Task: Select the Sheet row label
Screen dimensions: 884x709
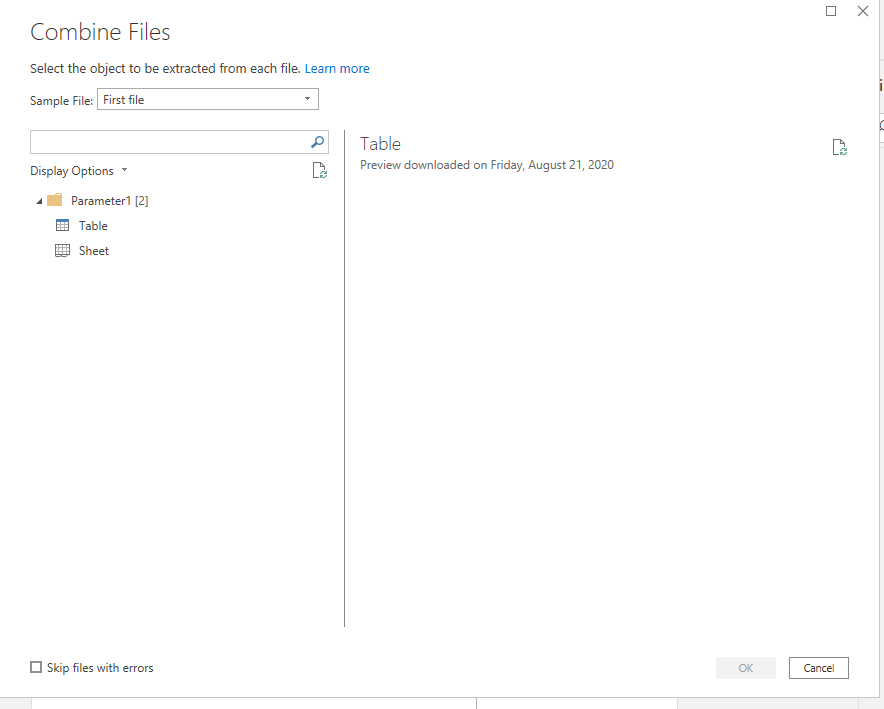Action: pos(94,251)
